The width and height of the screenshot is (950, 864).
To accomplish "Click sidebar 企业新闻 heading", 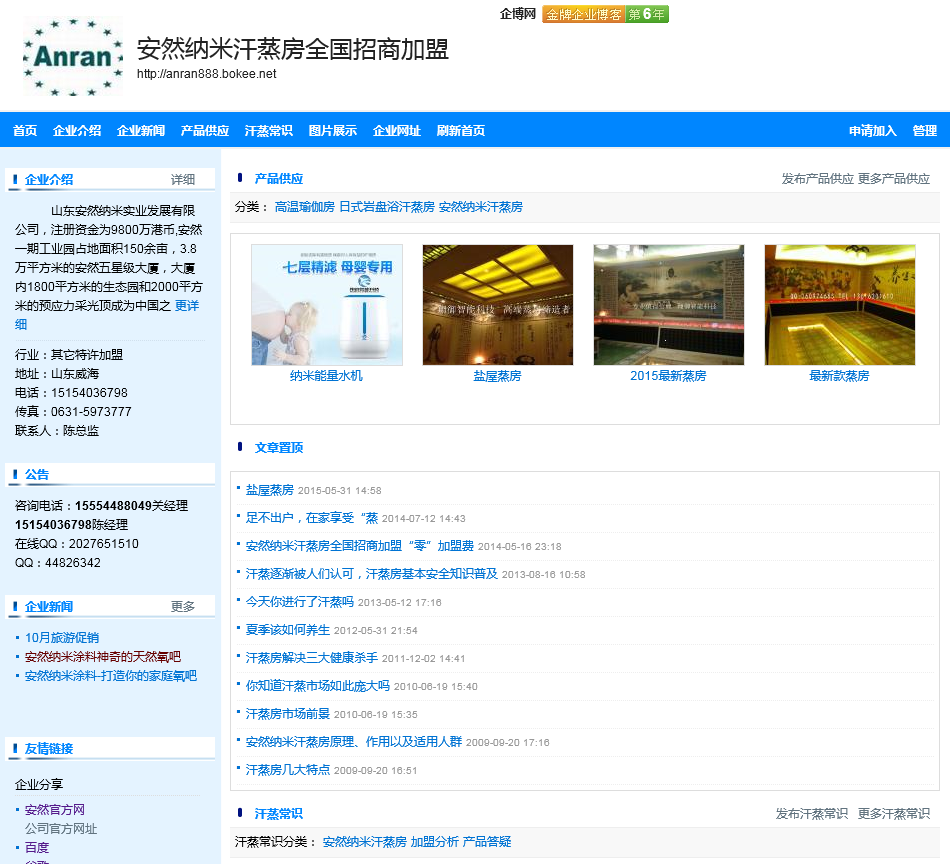I will (49, 606).
